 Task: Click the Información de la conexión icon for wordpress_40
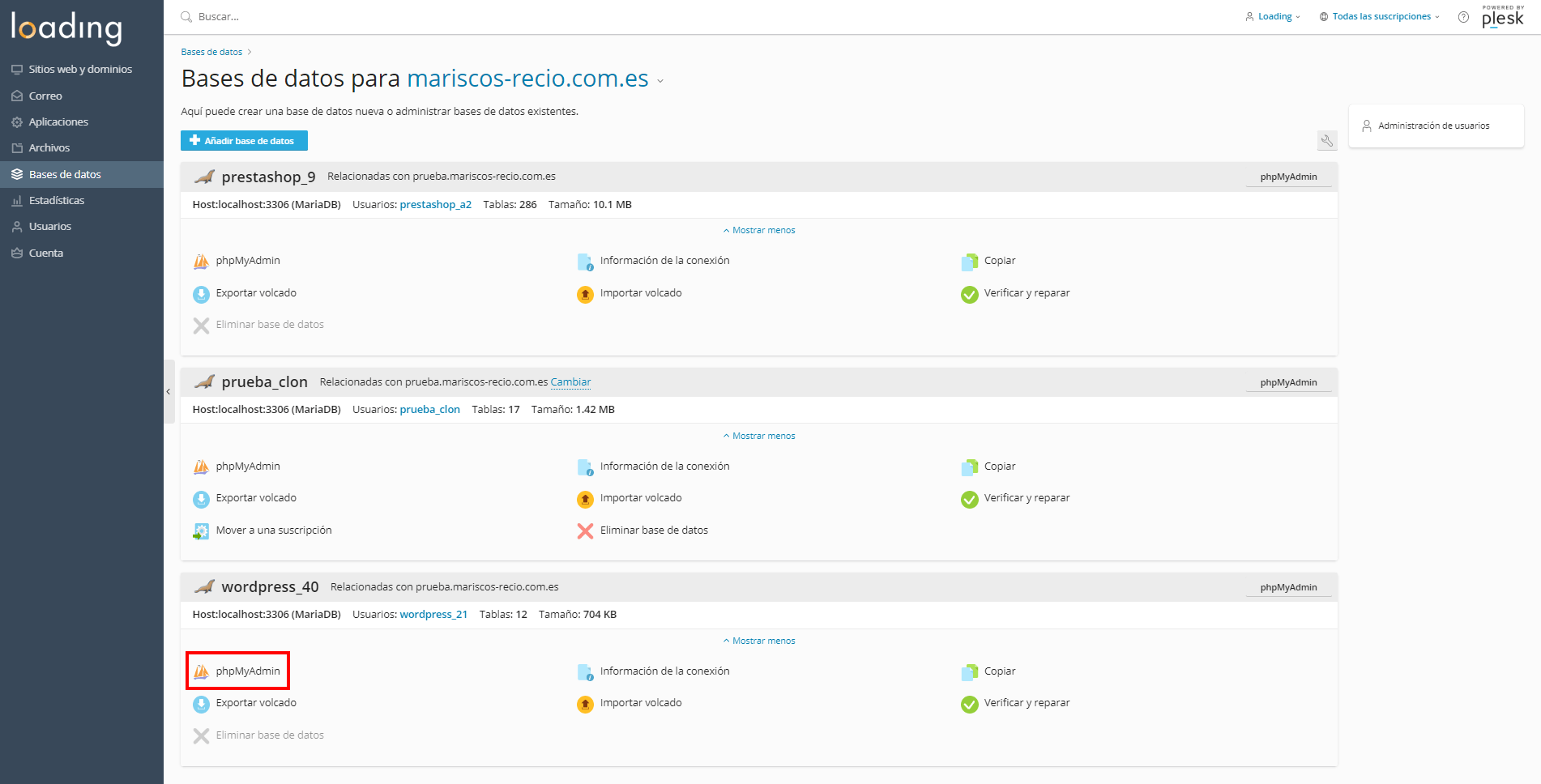pos(585,672)
